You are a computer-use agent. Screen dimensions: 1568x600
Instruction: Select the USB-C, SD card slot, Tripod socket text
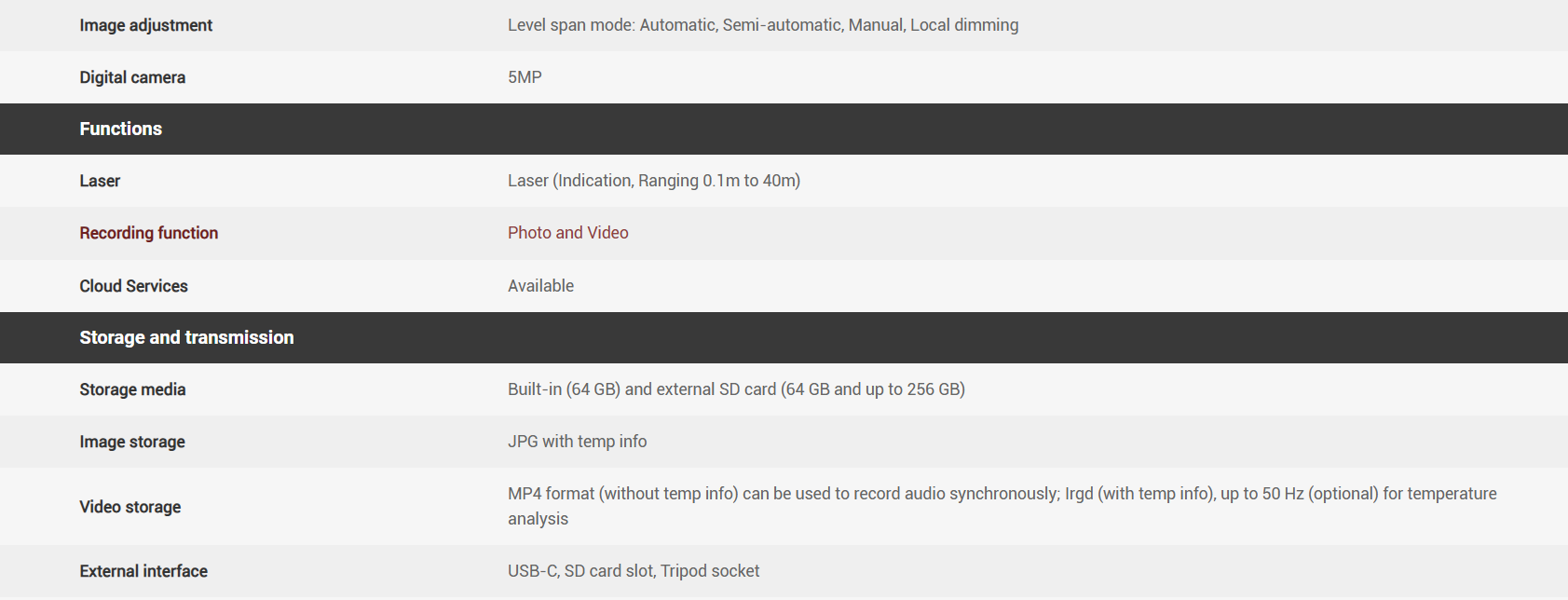coord(634,571)
